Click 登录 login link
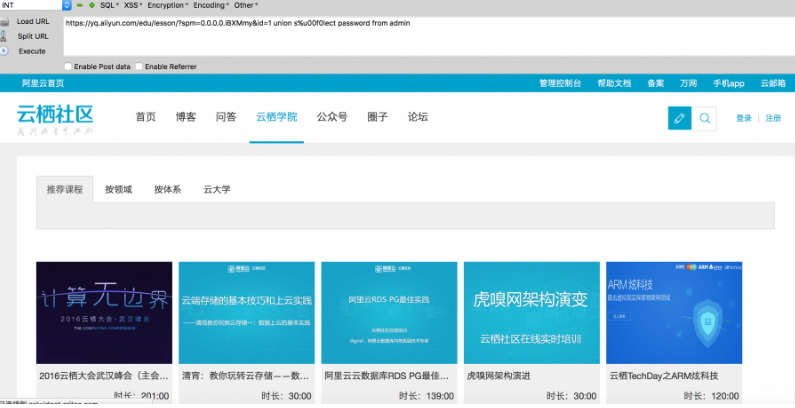This screenshot has width=795, height=408. (x=744, y=119)
